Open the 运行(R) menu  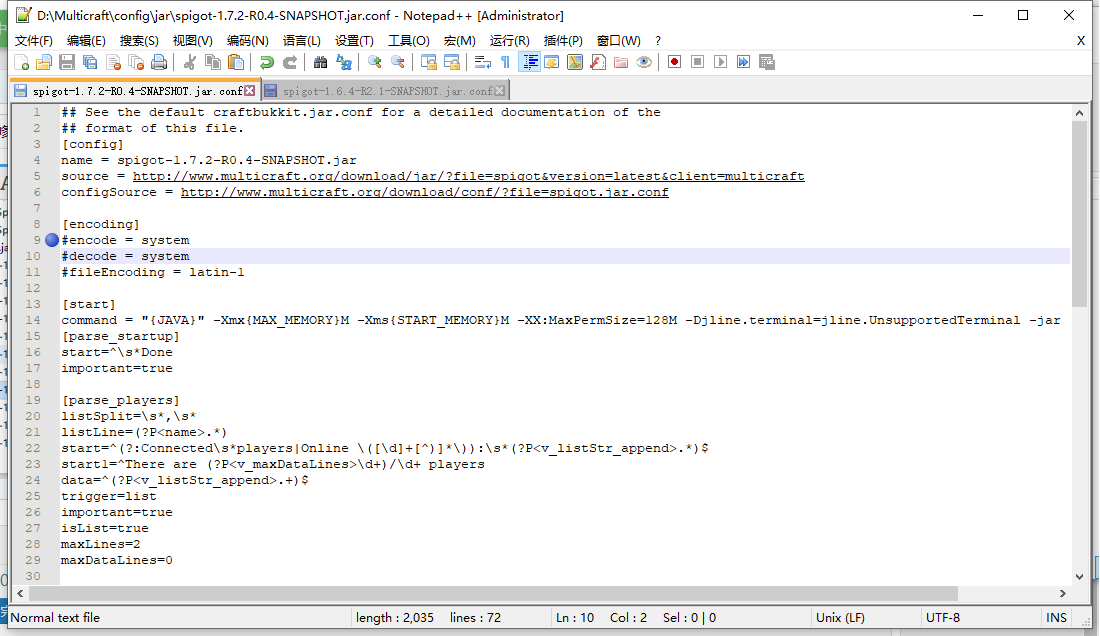coord(509,41)
